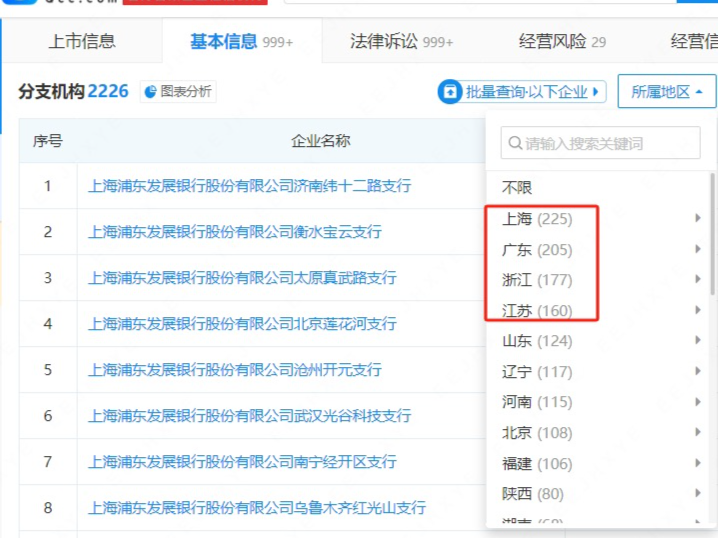This screenshot has height=538, width=718.
Task: Expand the 北京 submenu arrow
Action: 697,432
